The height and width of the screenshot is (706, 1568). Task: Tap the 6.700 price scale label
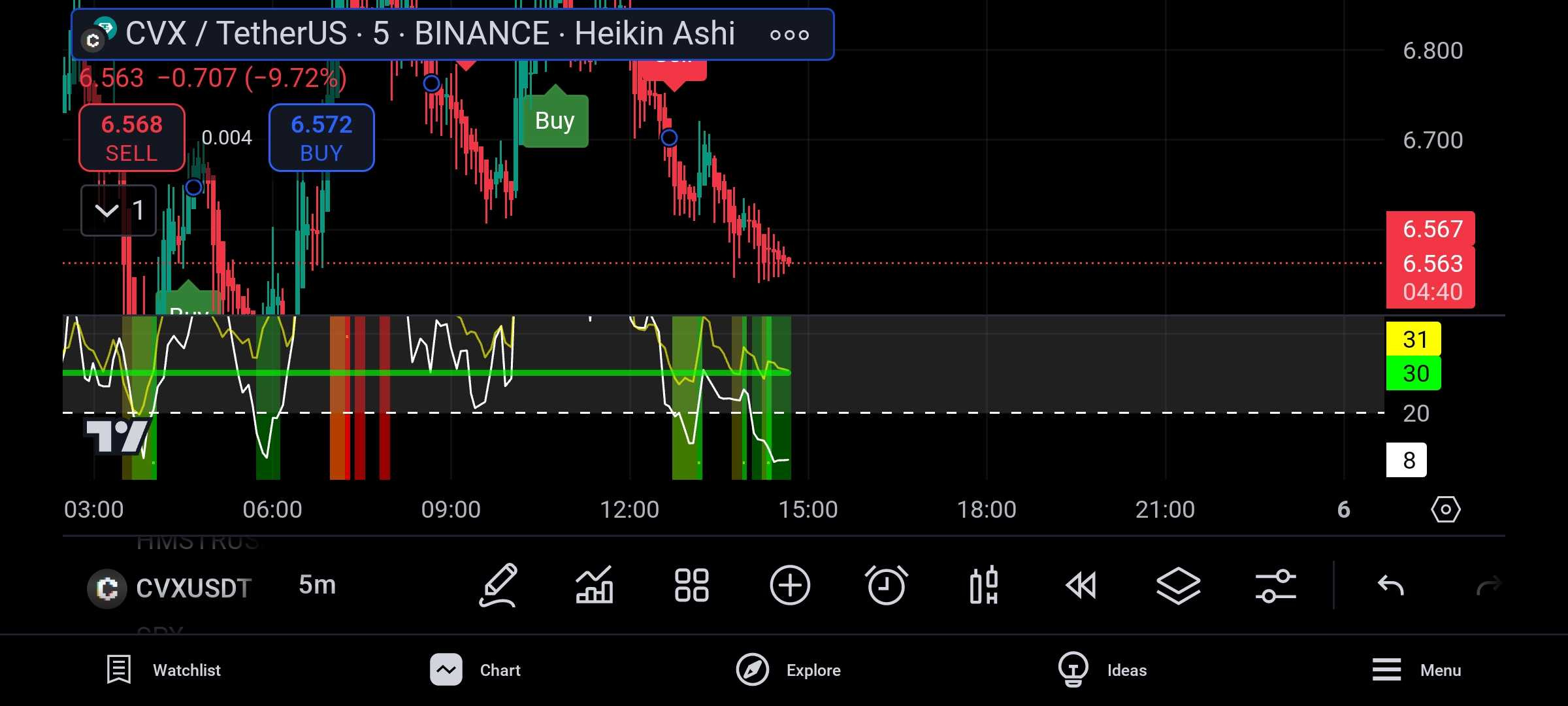(1433, 140)
